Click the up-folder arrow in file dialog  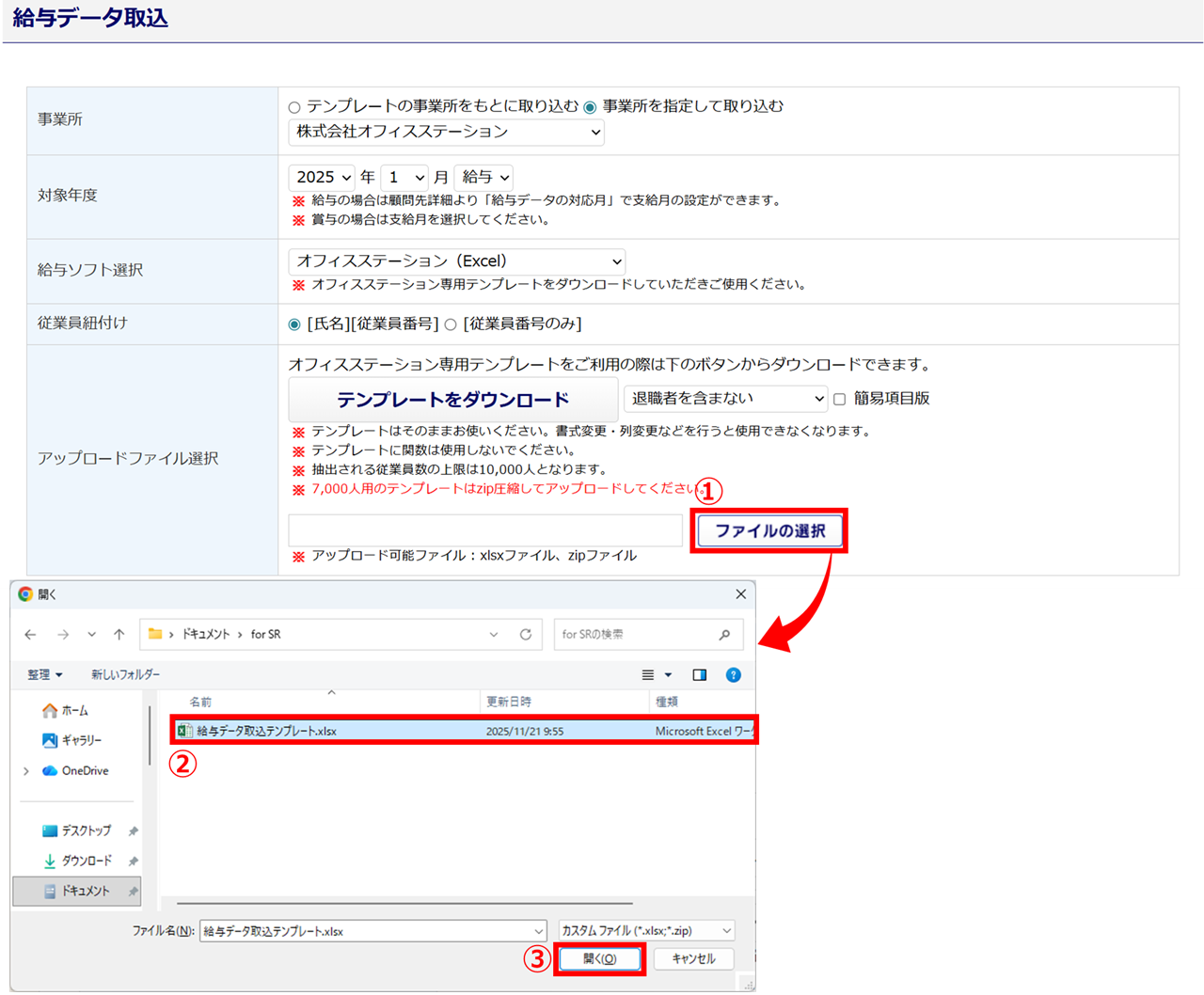click(119, 635)
